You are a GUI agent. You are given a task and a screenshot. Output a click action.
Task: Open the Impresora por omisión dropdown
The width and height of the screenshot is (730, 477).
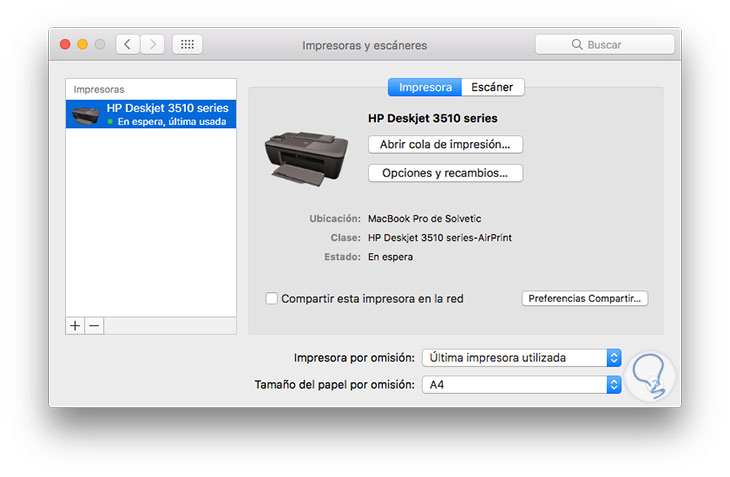click(x=521, y=358)
